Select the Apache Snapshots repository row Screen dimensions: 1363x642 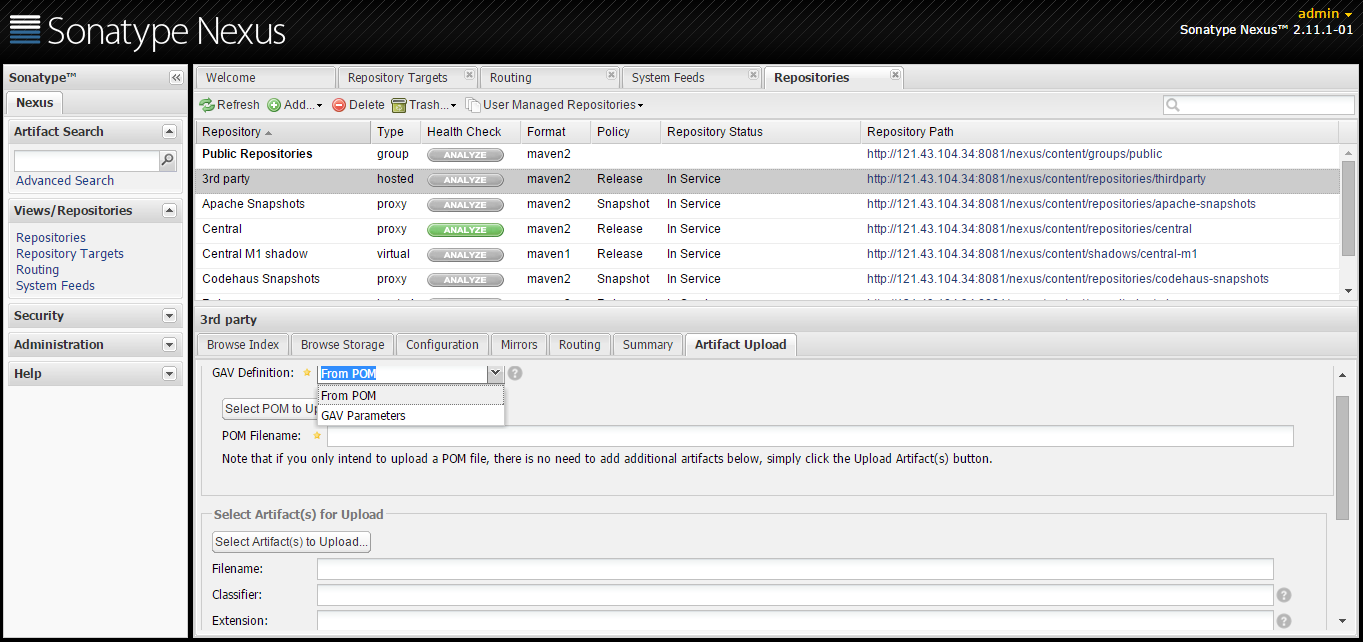(767, 204)
